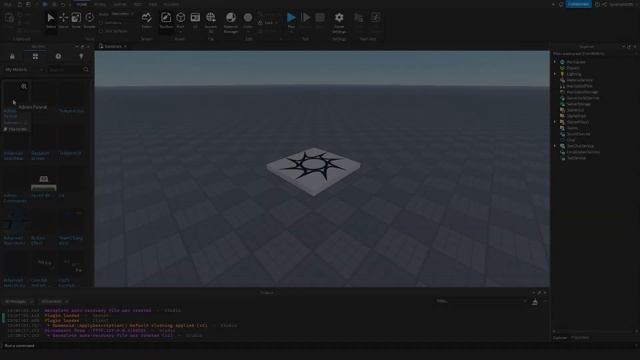Open the All Messages output dropdown
This screenshot has width=640, height=360.
[x=18, y=302]
